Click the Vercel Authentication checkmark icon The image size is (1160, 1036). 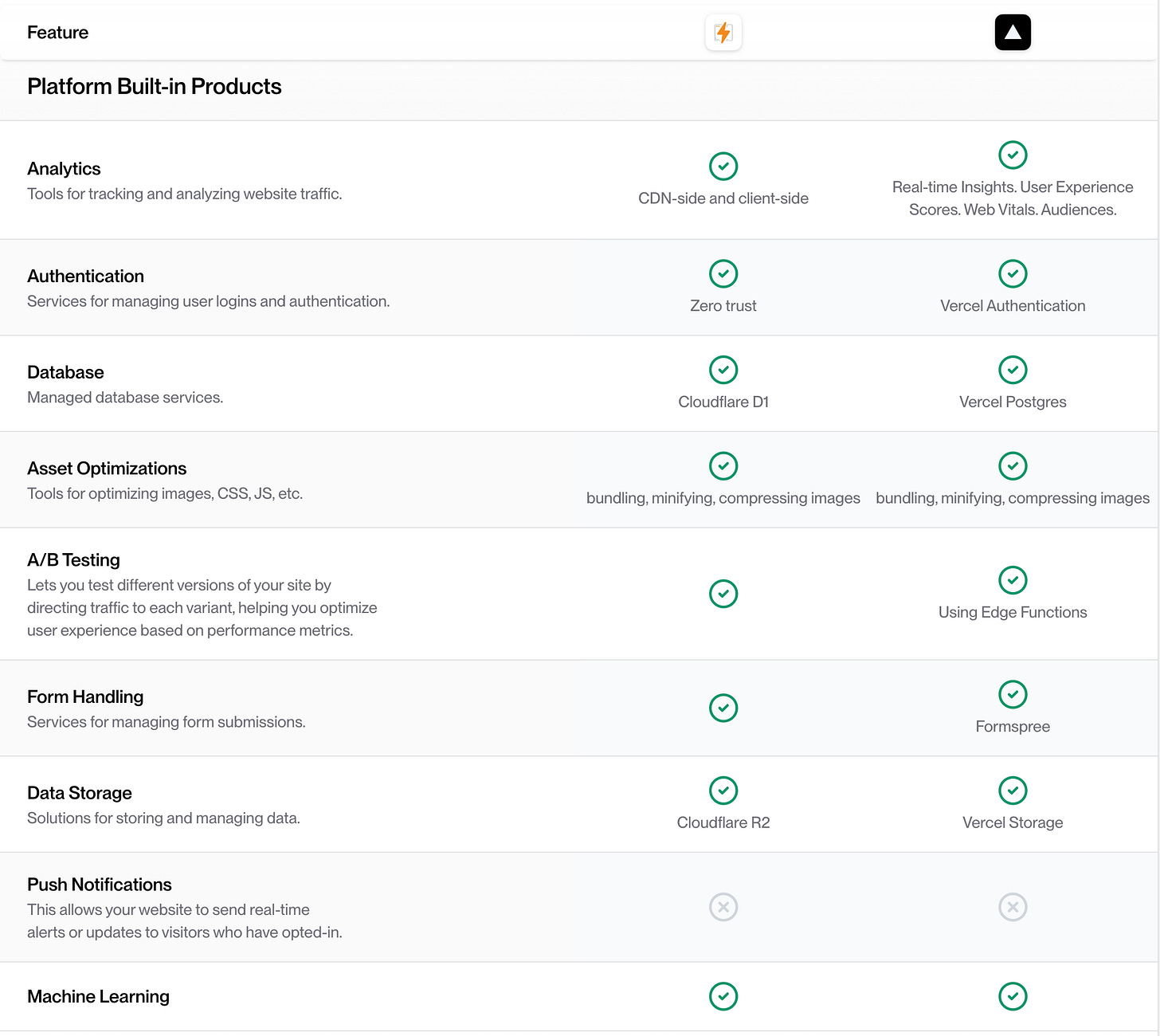(x=1013, y=273)
